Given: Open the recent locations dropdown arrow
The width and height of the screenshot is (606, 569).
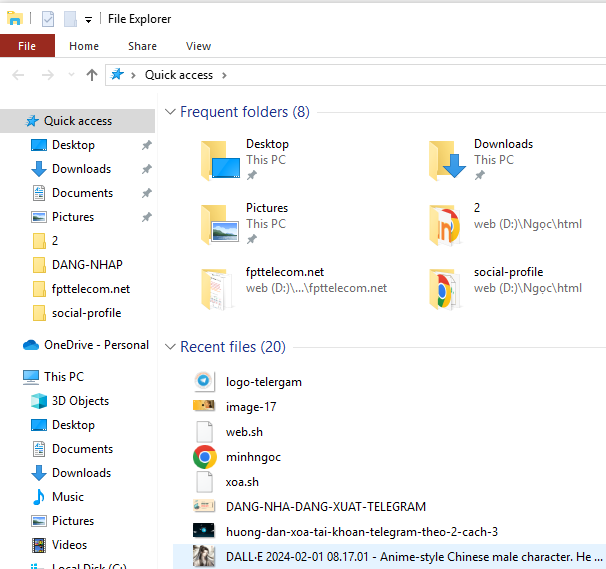Looking at the screenshot, I should [71, 75].
